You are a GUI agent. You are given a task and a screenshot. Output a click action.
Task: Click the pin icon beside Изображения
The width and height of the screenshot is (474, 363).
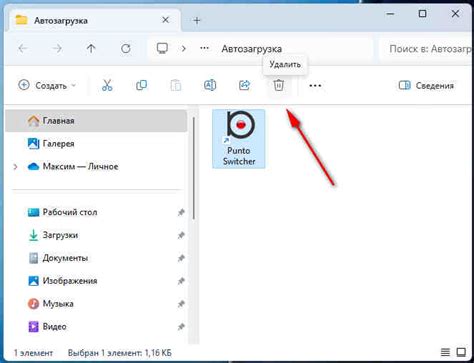tap(181, 281)
